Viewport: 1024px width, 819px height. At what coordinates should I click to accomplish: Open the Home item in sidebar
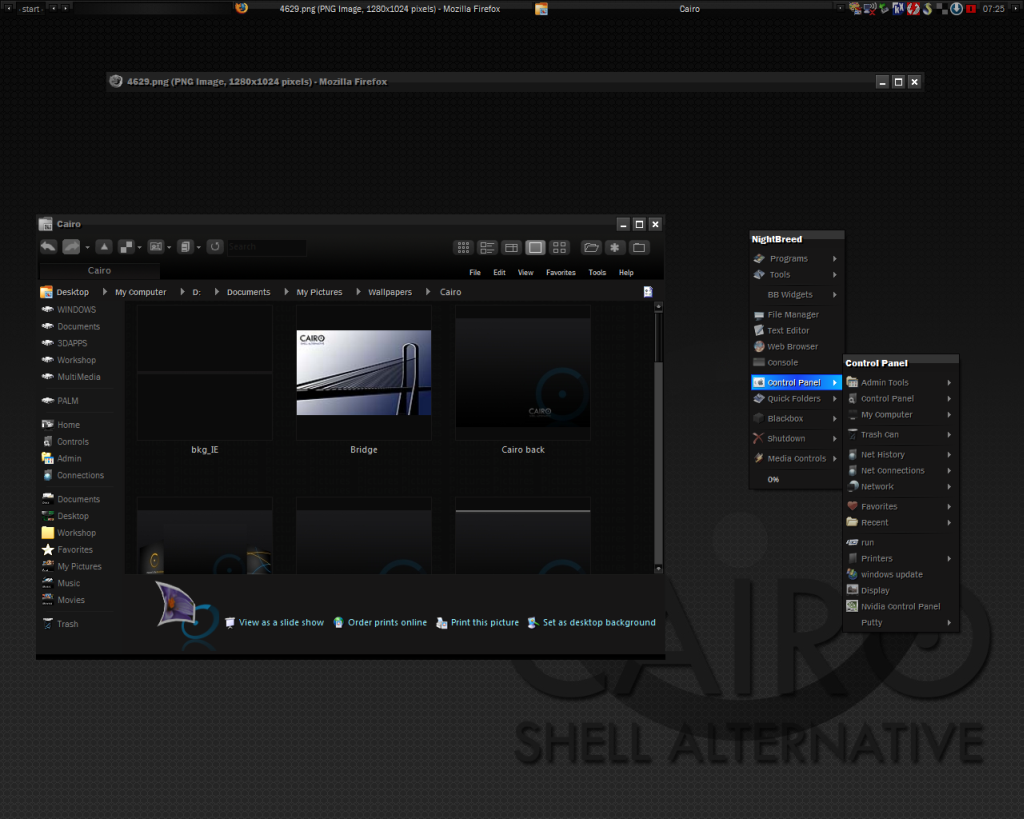pyautogui.click(x=61, y=425)
